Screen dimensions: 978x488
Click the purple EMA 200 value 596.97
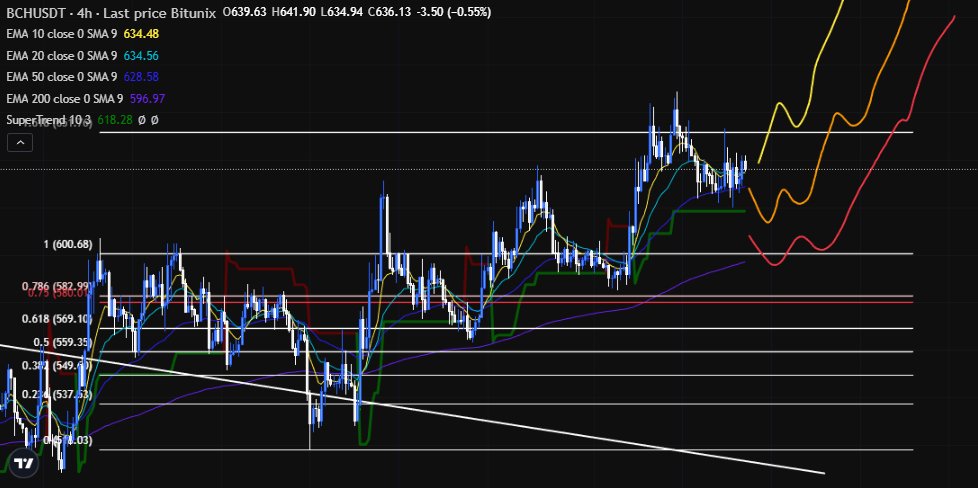coord(147,99)
